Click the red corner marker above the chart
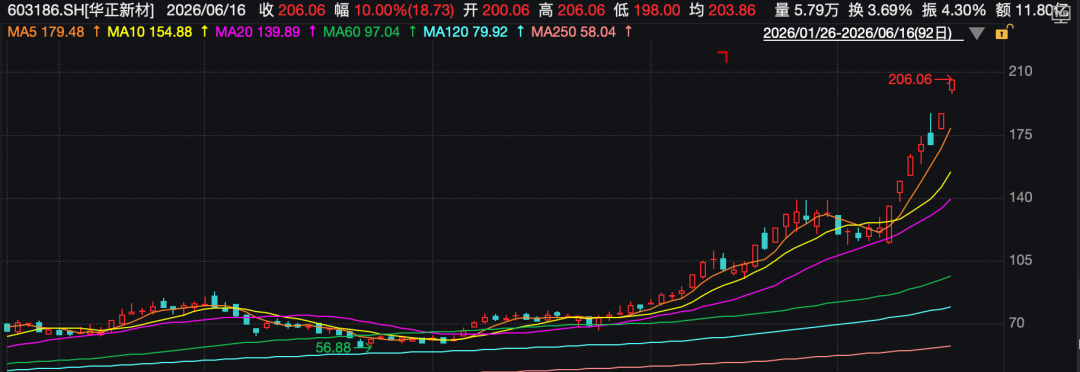The image size is (1080, 372). pos(723,56)
